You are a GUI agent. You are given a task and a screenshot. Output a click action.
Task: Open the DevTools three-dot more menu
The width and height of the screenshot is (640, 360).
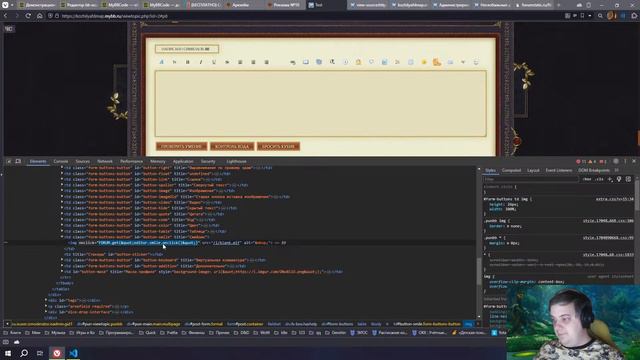[x=625, y=162]
